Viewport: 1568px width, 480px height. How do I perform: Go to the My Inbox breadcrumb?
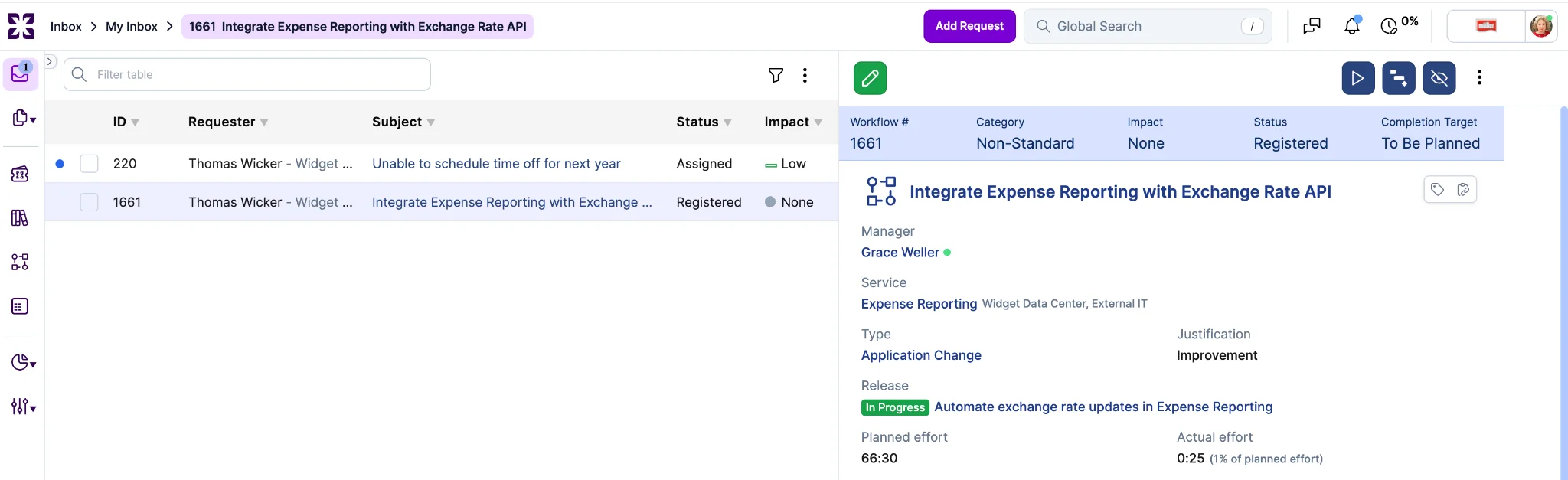coord(132,26)
